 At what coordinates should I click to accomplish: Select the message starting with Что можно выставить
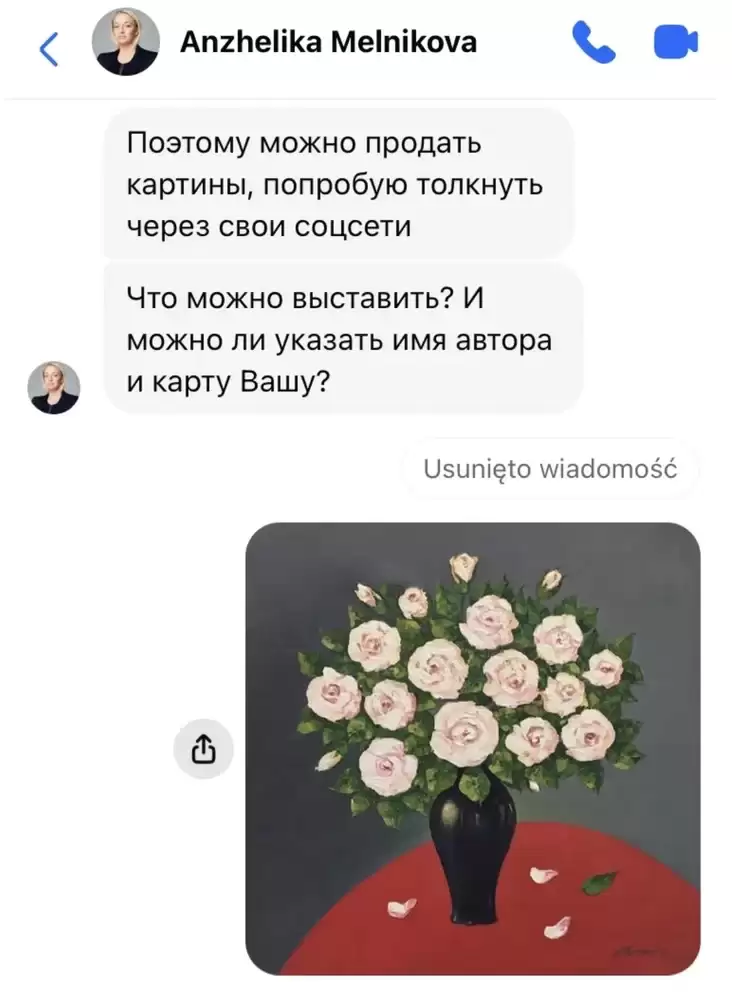pos(343,339)
